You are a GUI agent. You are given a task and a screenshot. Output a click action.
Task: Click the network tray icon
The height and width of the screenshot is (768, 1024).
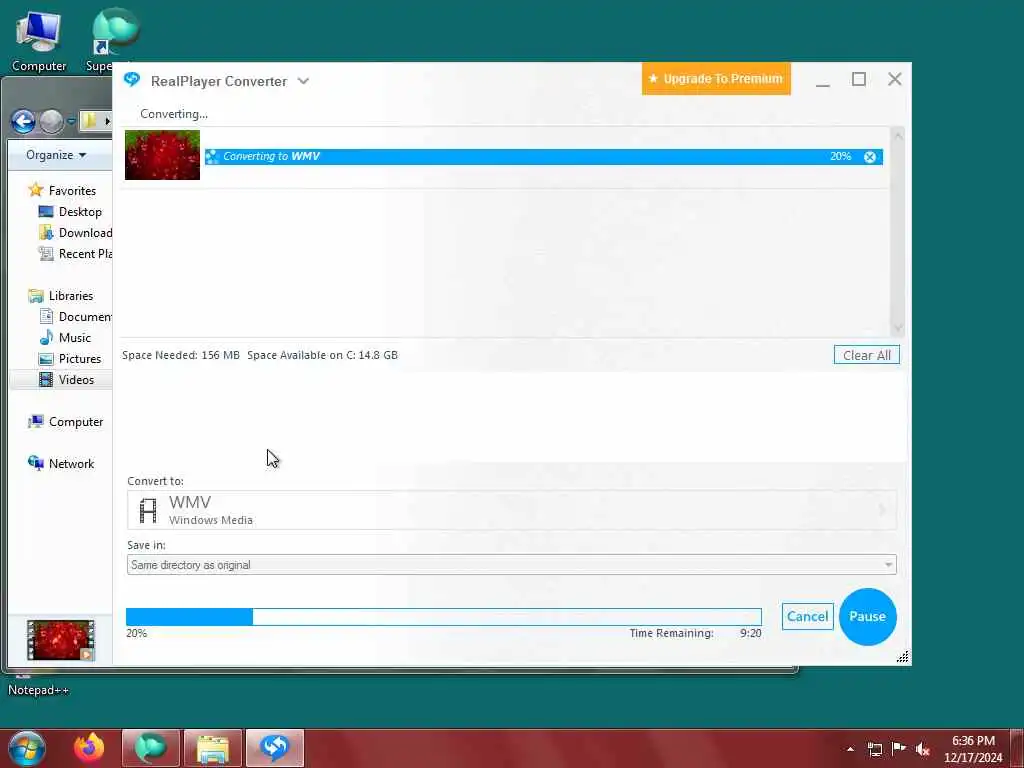click(874, 749)
